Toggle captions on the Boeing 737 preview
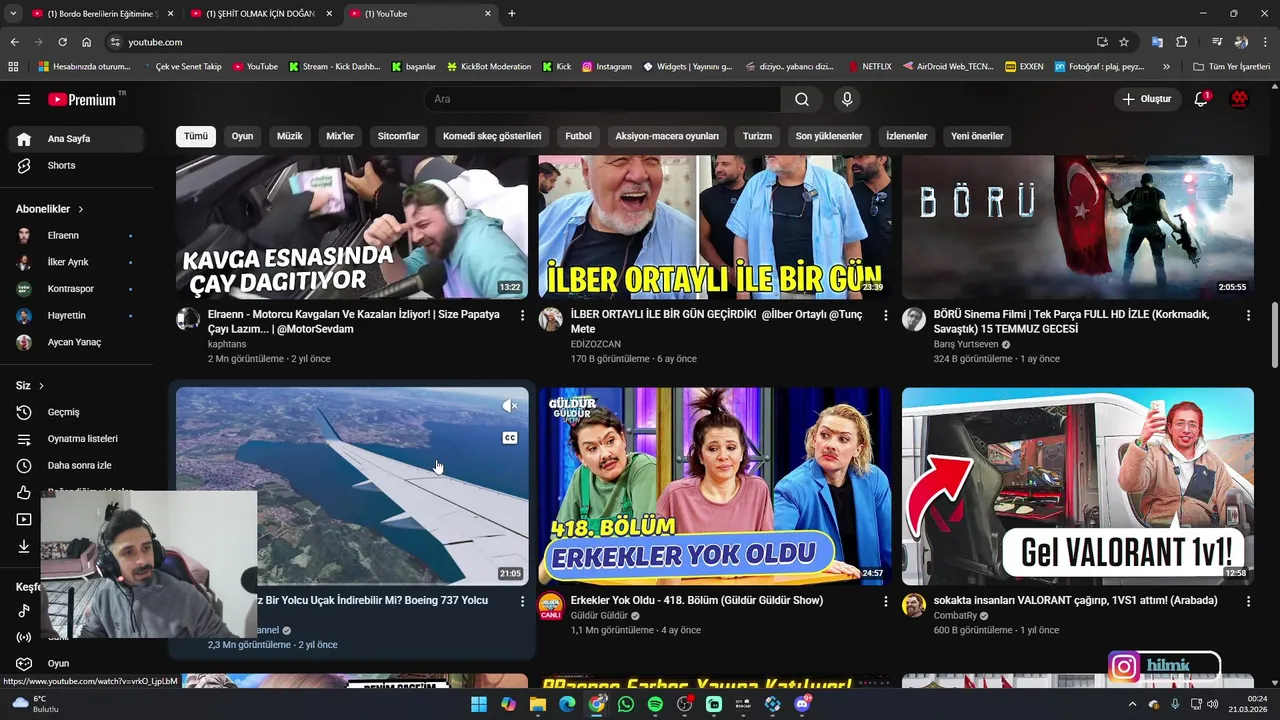 [510, 438]
